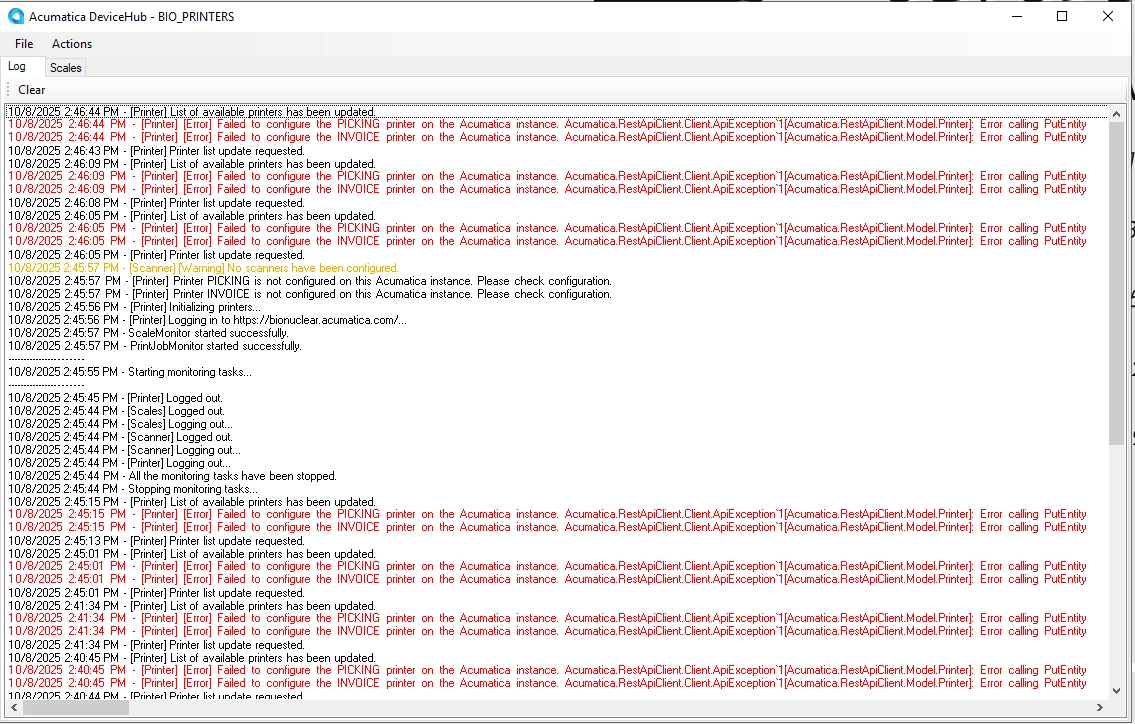Clear the log with Clear button

31,90
